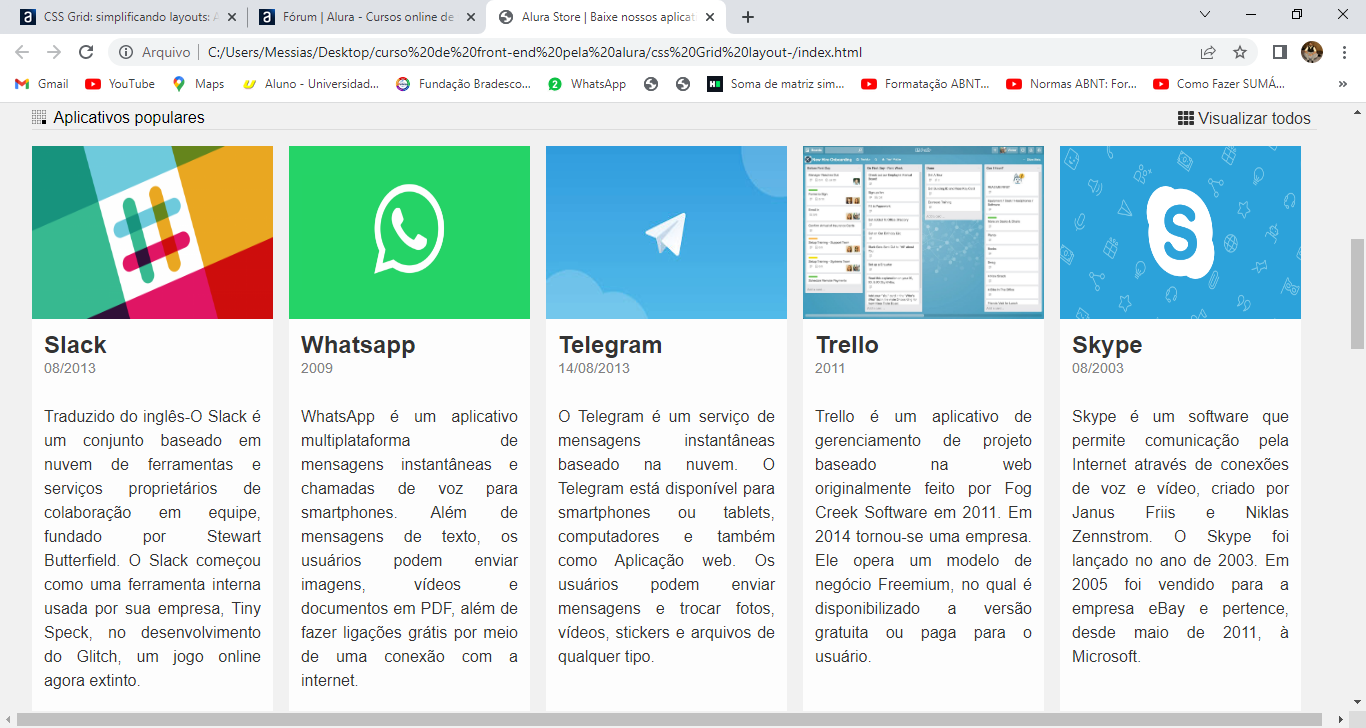Viewport: 1366px width, 728px height.
Task: Click the browser forward arrow
Action: point(54,52)
